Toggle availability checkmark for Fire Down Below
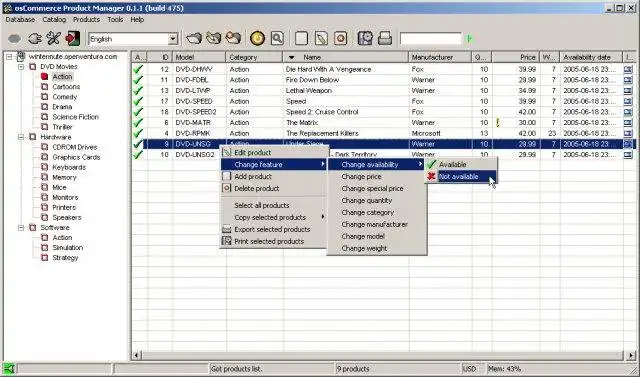 (138, 80)
